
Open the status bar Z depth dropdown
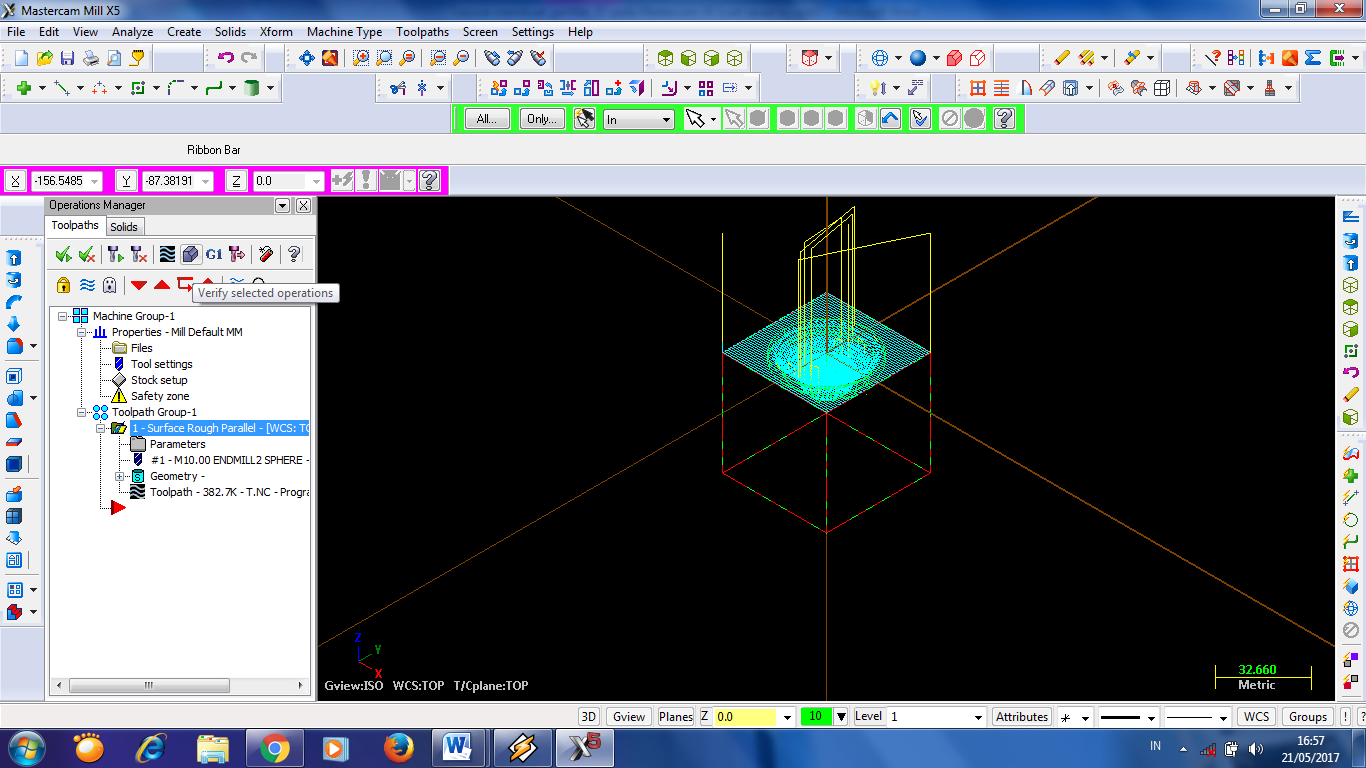coord(788,717)
